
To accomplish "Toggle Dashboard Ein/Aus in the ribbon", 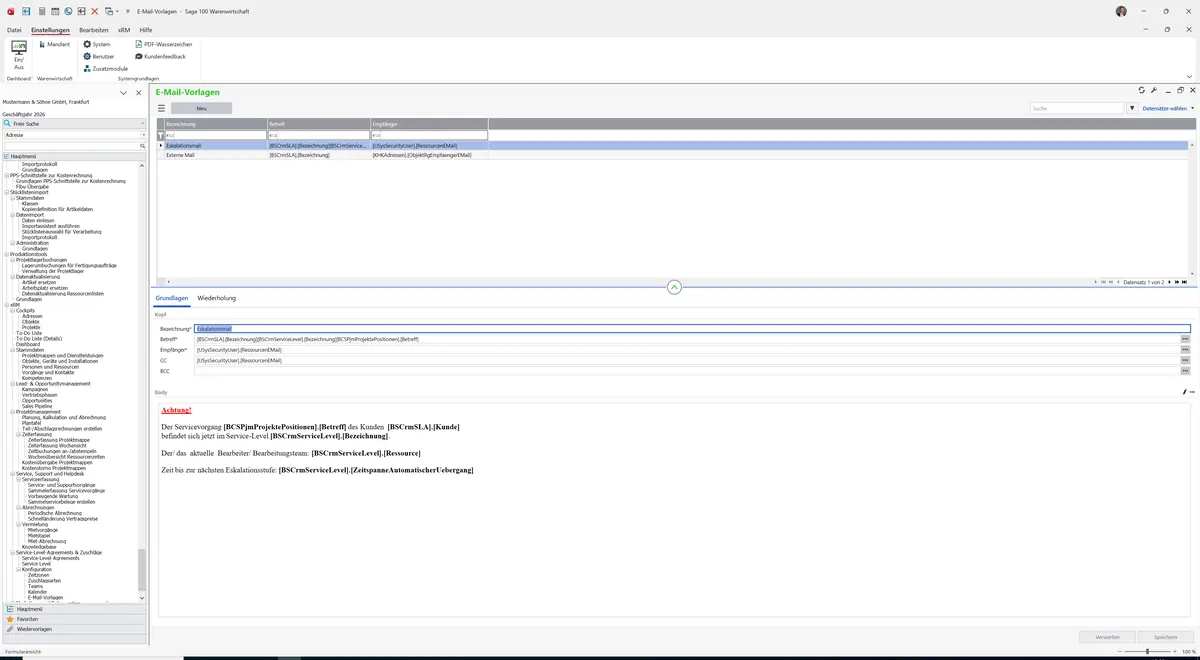I will (x=18, y=55).
